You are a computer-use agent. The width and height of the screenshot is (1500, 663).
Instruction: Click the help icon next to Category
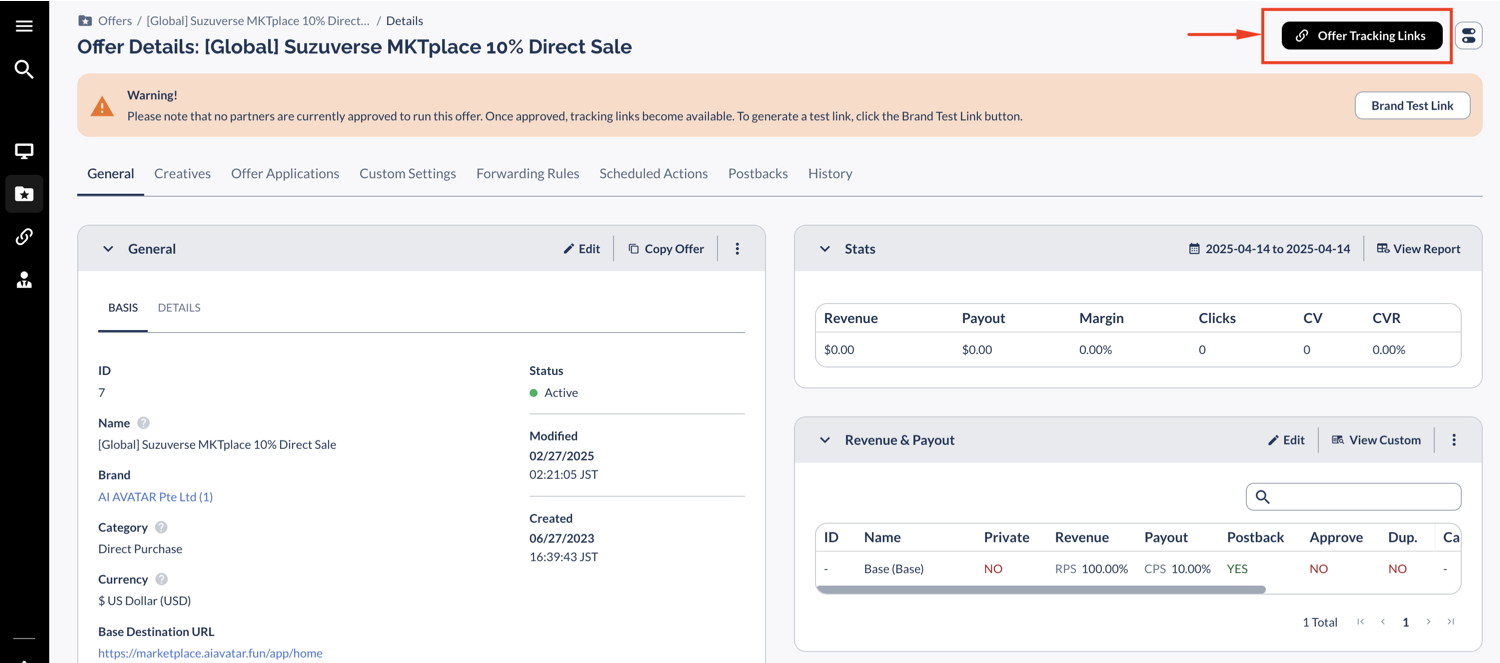[161, 527]
